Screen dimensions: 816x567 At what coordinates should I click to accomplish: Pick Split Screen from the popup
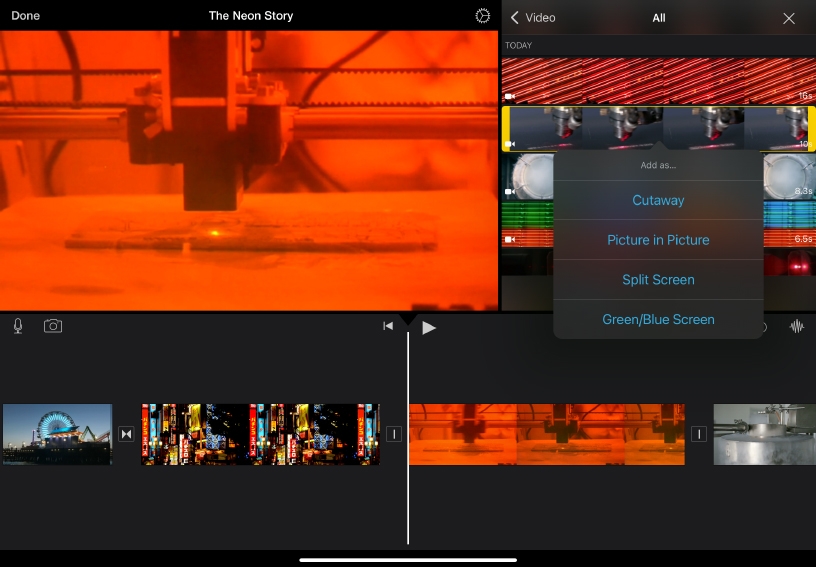658,280
